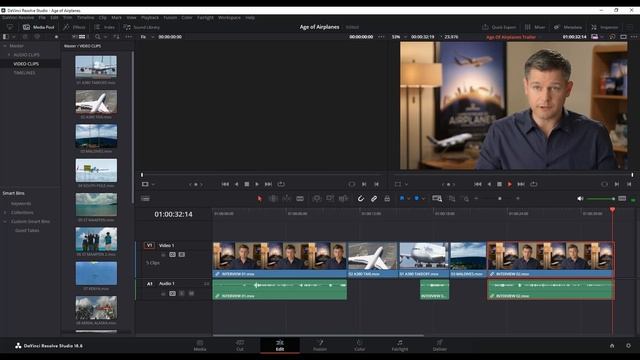Screen dimensions: 640x360
Task: Open the Index panel
Action: (104, 27)
